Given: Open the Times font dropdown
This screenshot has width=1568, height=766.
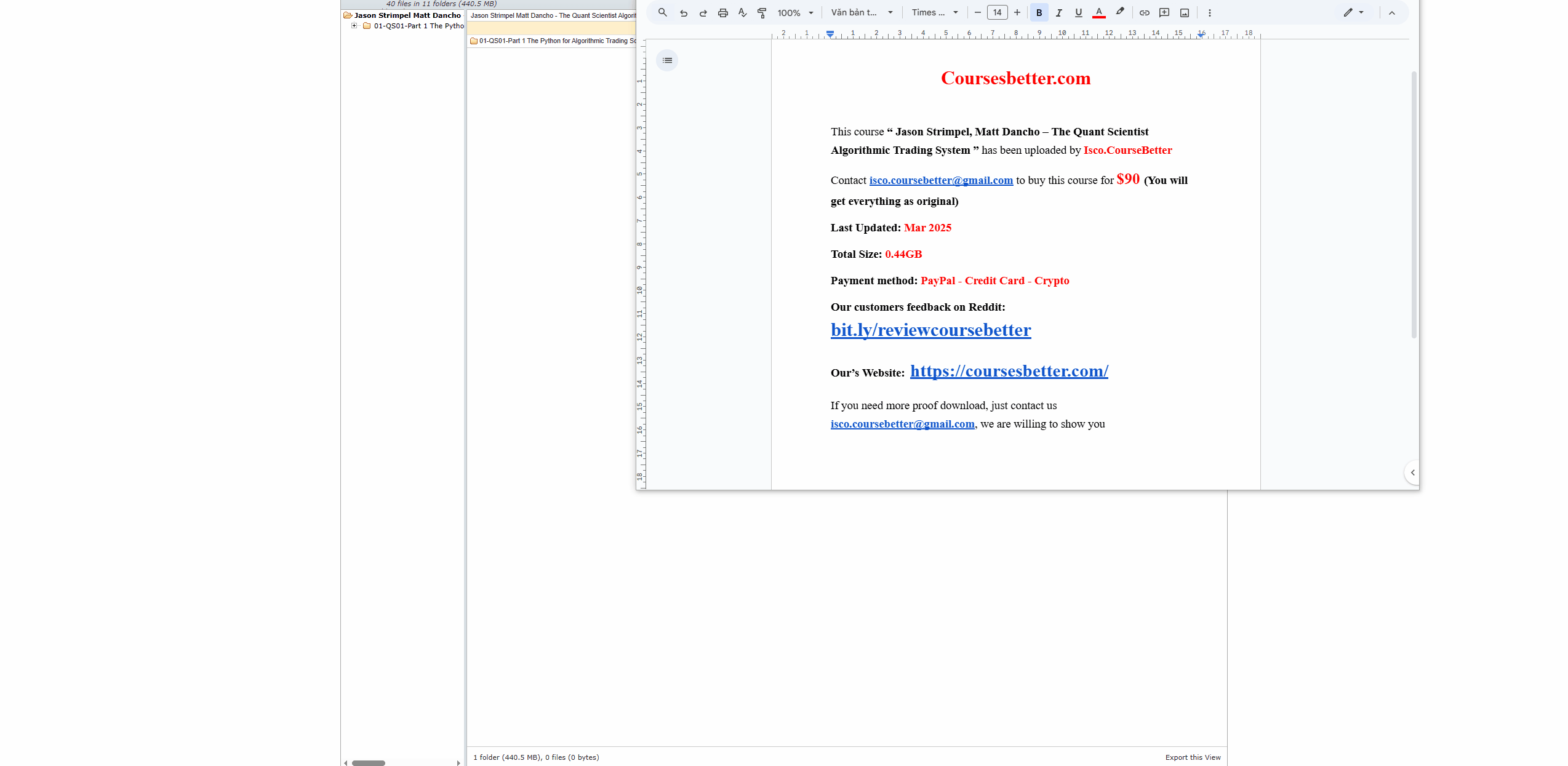Looking at the screenshot, I should point(935,12).
